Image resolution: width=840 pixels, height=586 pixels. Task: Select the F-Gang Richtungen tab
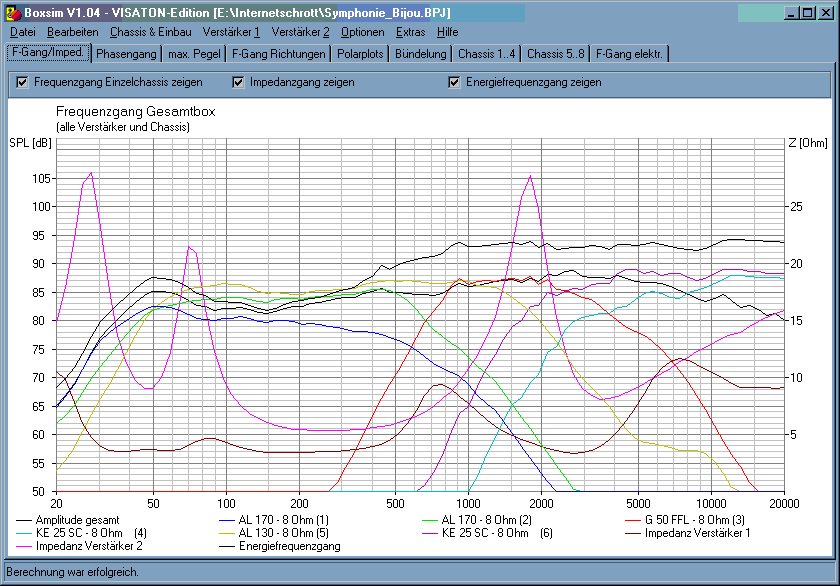[x=279, y=54]
